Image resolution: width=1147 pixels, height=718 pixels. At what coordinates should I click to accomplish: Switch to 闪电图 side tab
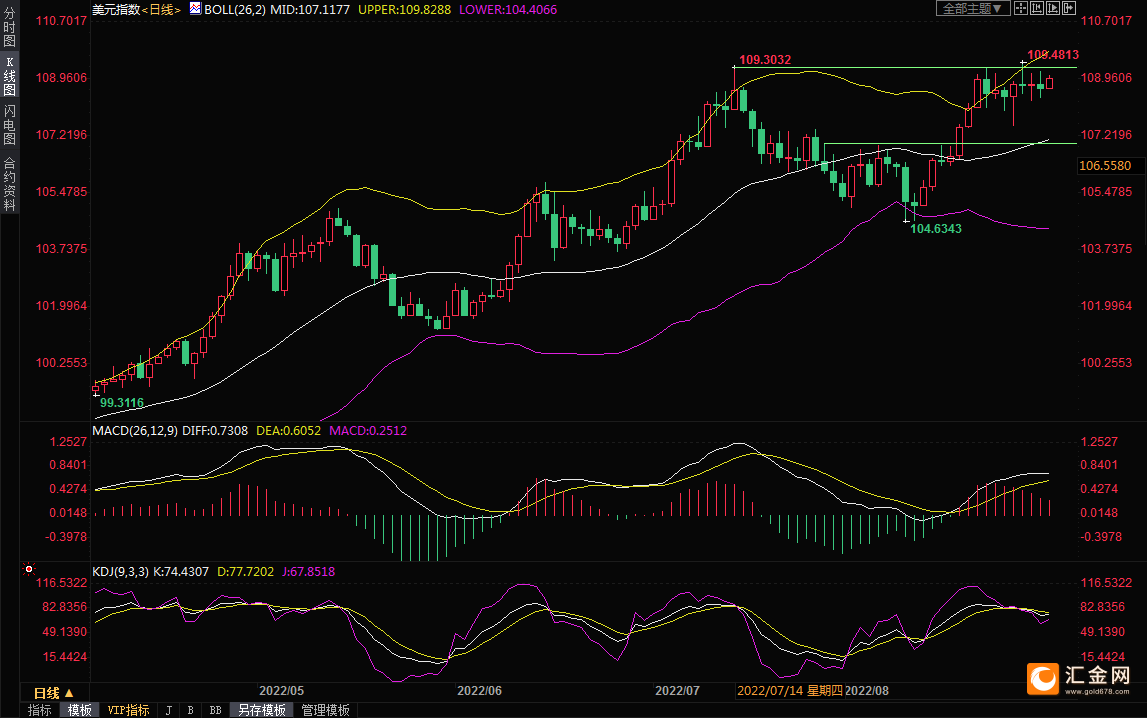point(10,124)
